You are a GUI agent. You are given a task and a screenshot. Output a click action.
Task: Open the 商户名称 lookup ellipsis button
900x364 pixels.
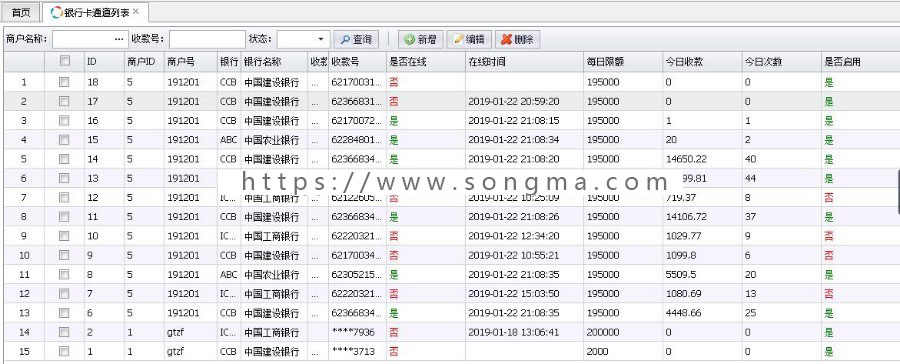(119, 39)
